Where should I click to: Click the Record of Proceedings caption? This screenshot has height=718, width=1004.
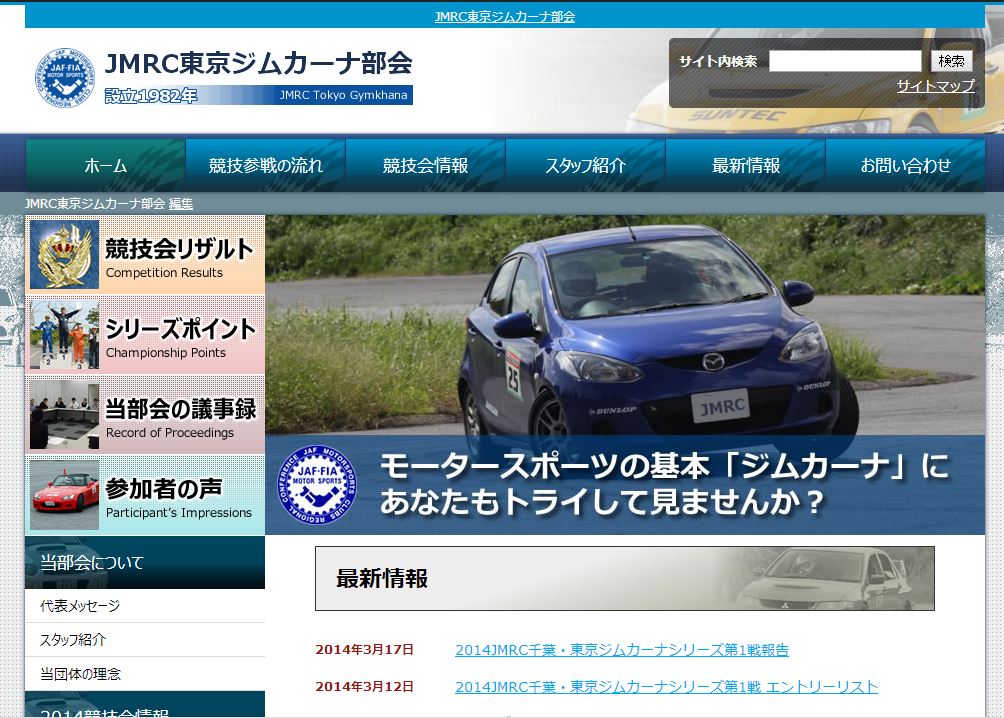[x=170, y=433]
